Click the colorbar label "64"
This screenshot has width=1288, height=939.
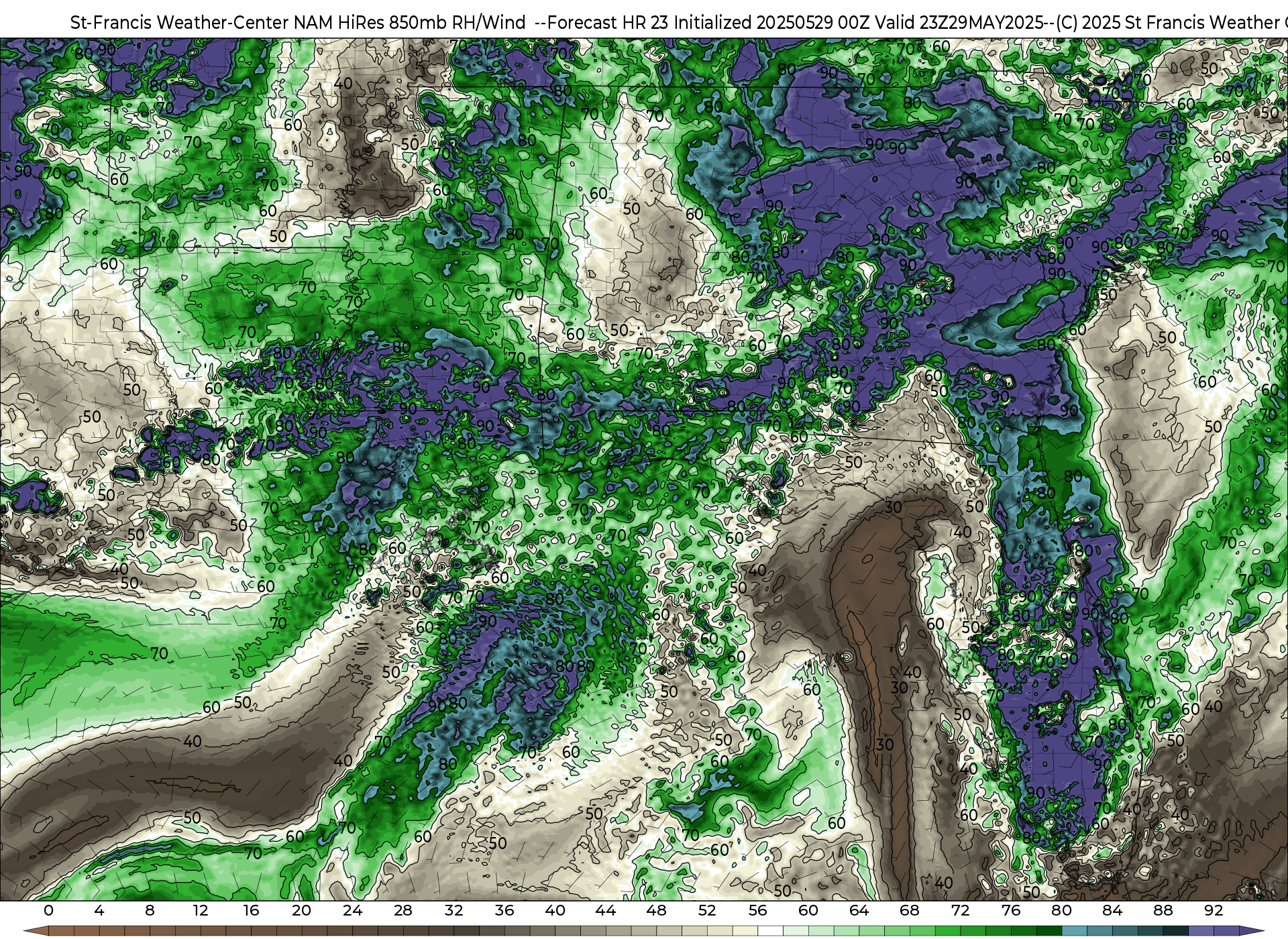tap(859, 910)
